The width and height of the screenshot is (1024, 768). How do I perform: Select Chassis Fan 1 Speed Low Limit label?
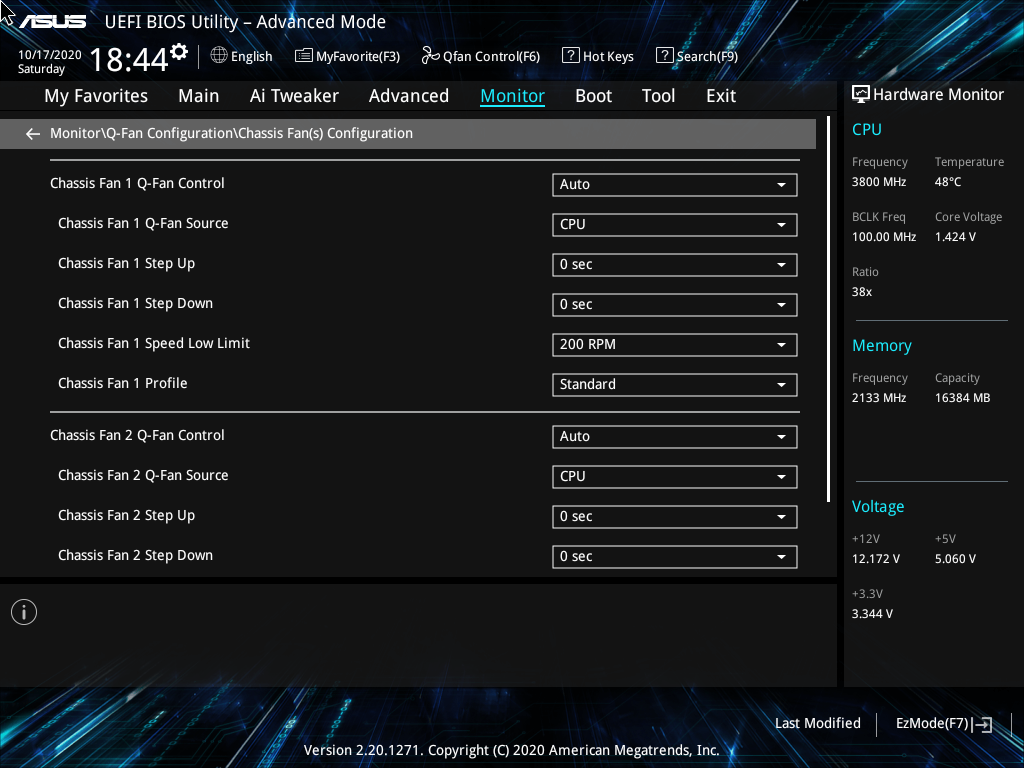(154, 344)
